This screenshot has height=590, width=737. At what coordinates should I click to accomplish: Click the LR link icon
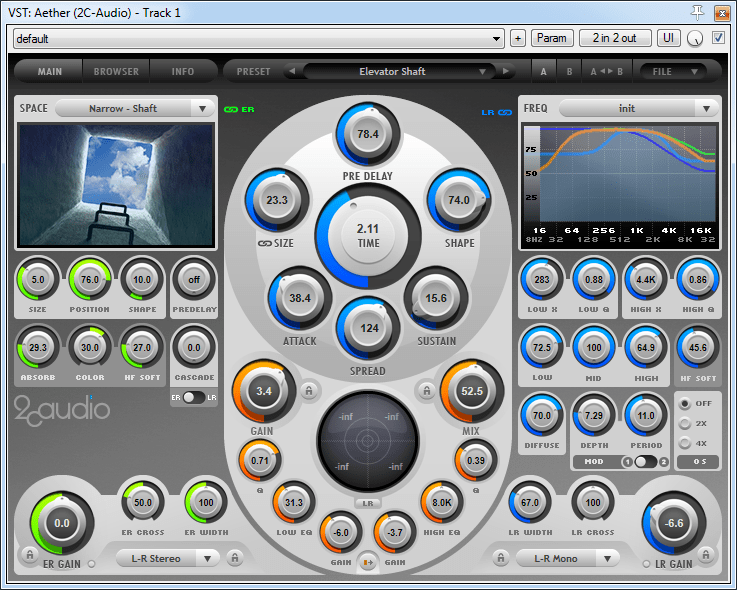click(505, 112)
